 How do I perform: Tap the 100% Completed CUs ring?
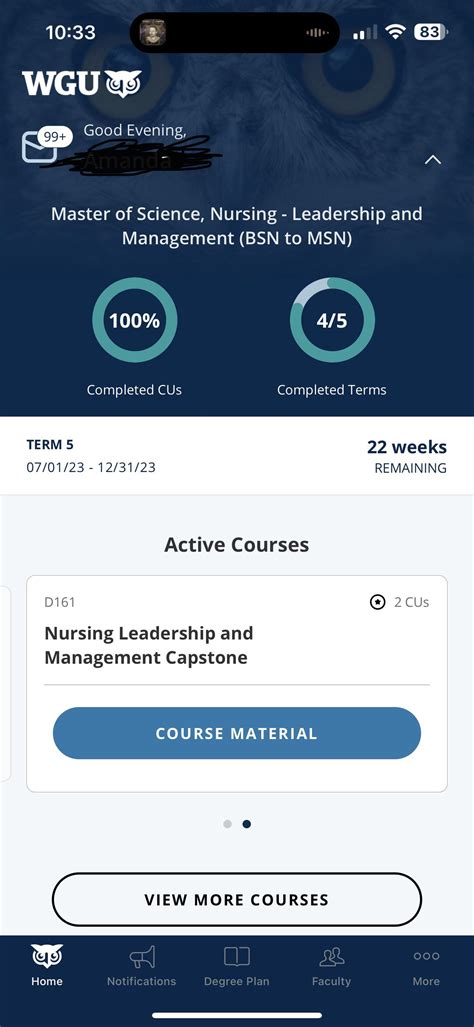coord(134,320)
